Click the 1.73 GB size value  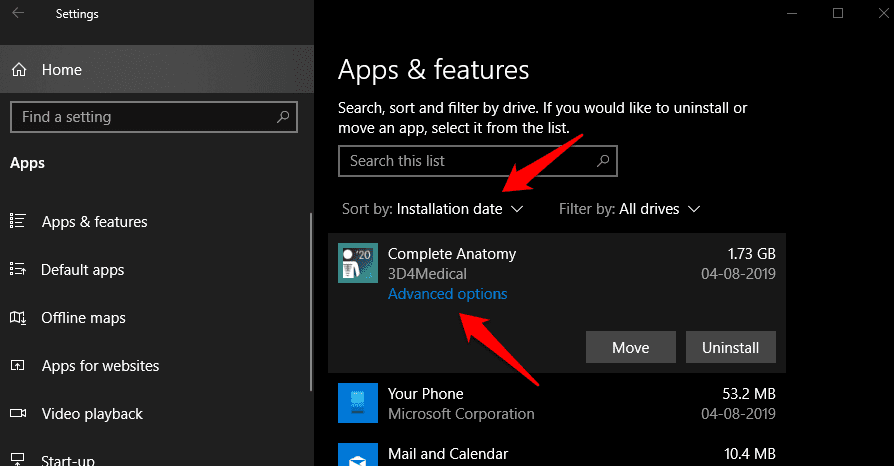751,254
